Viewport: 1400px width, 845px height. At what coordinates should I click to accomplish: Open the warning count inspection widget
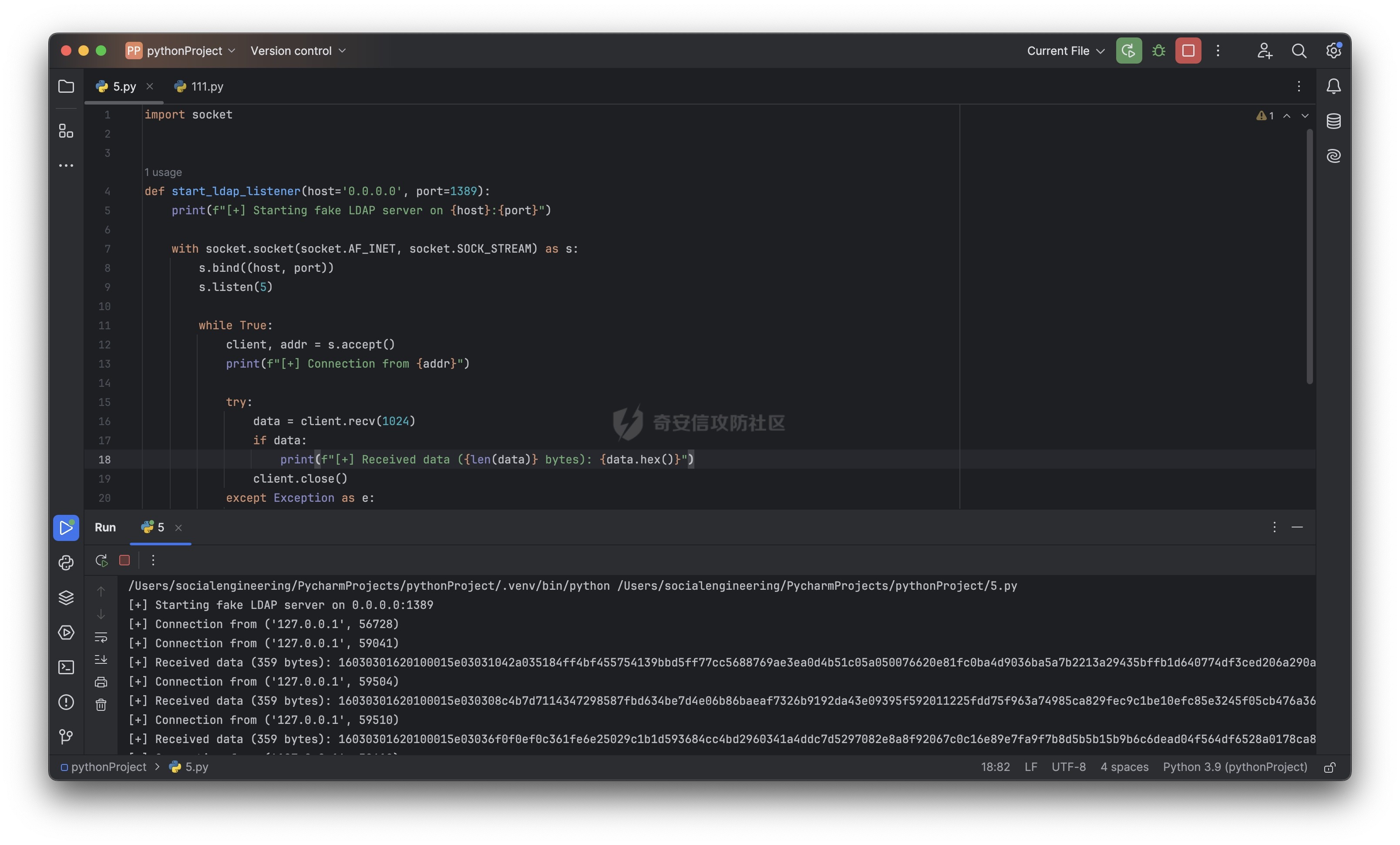tap(1265, 115)
